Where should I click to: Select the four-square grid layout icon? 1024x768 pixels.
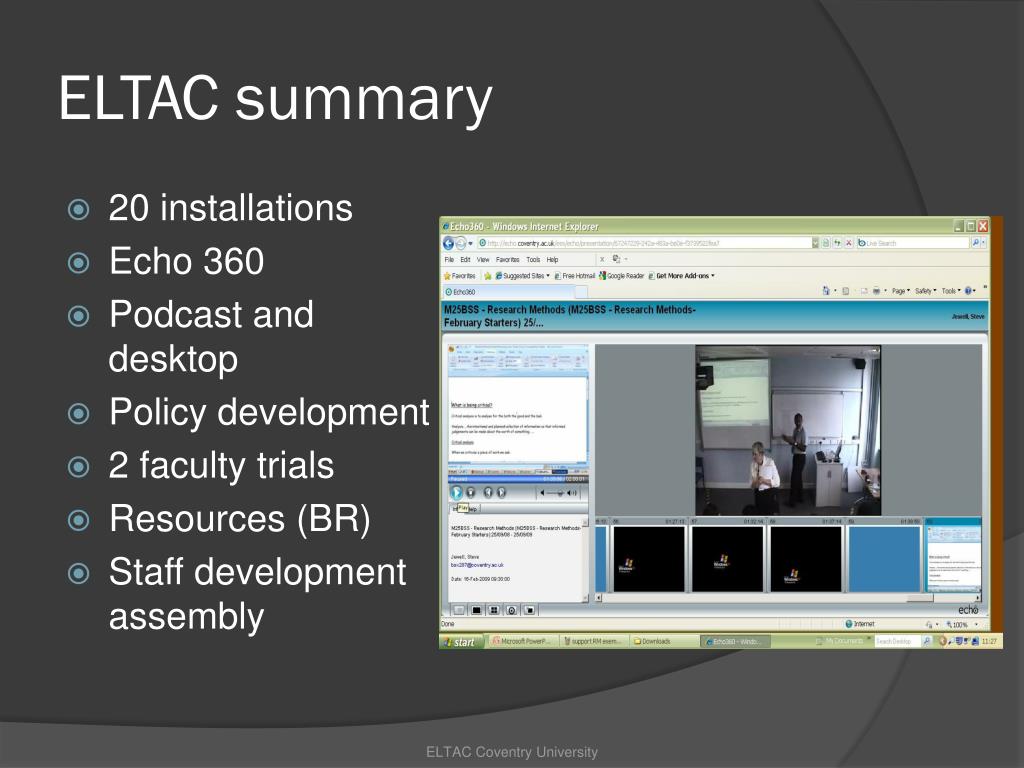494,611
